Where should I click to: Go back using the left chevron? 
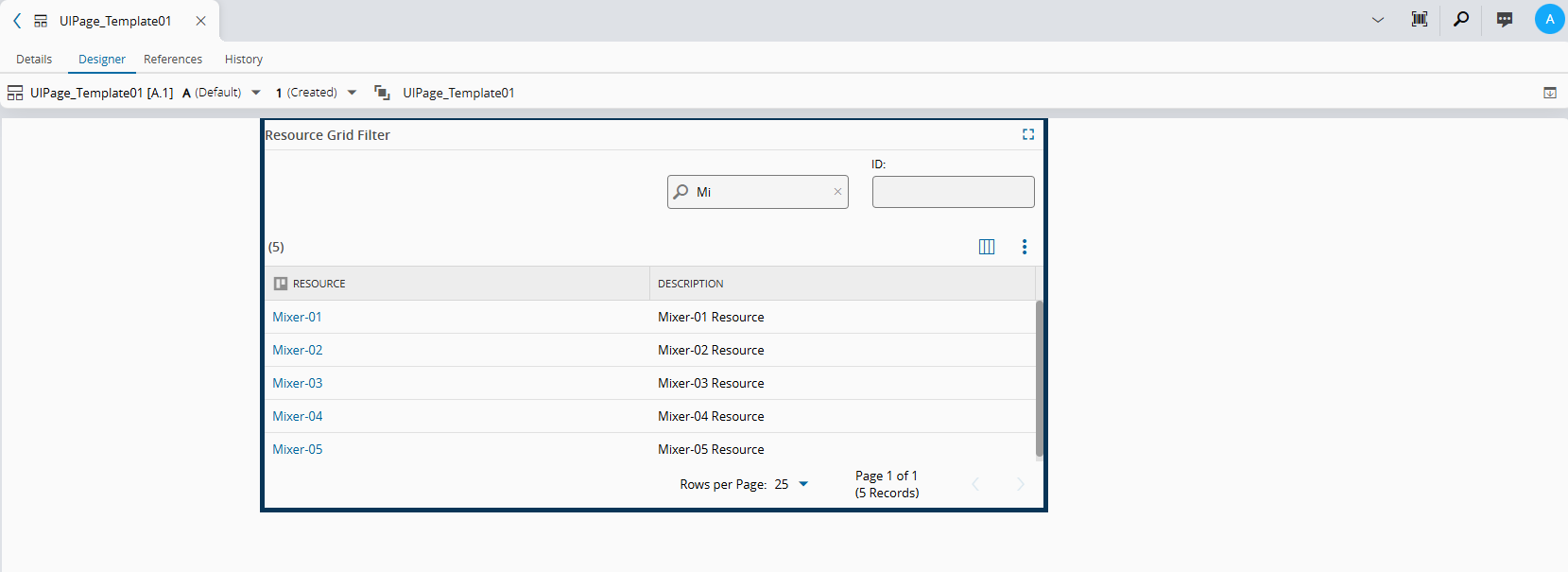pos(17,20)
